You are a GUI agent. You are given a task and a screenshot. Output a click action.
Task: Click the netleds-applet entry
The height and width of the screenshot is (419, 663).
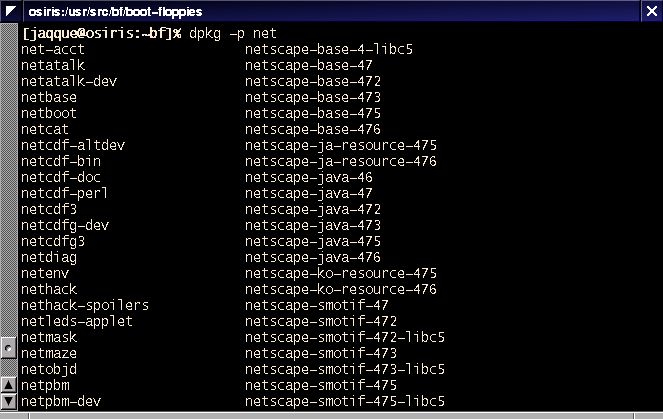coord(77,321)
